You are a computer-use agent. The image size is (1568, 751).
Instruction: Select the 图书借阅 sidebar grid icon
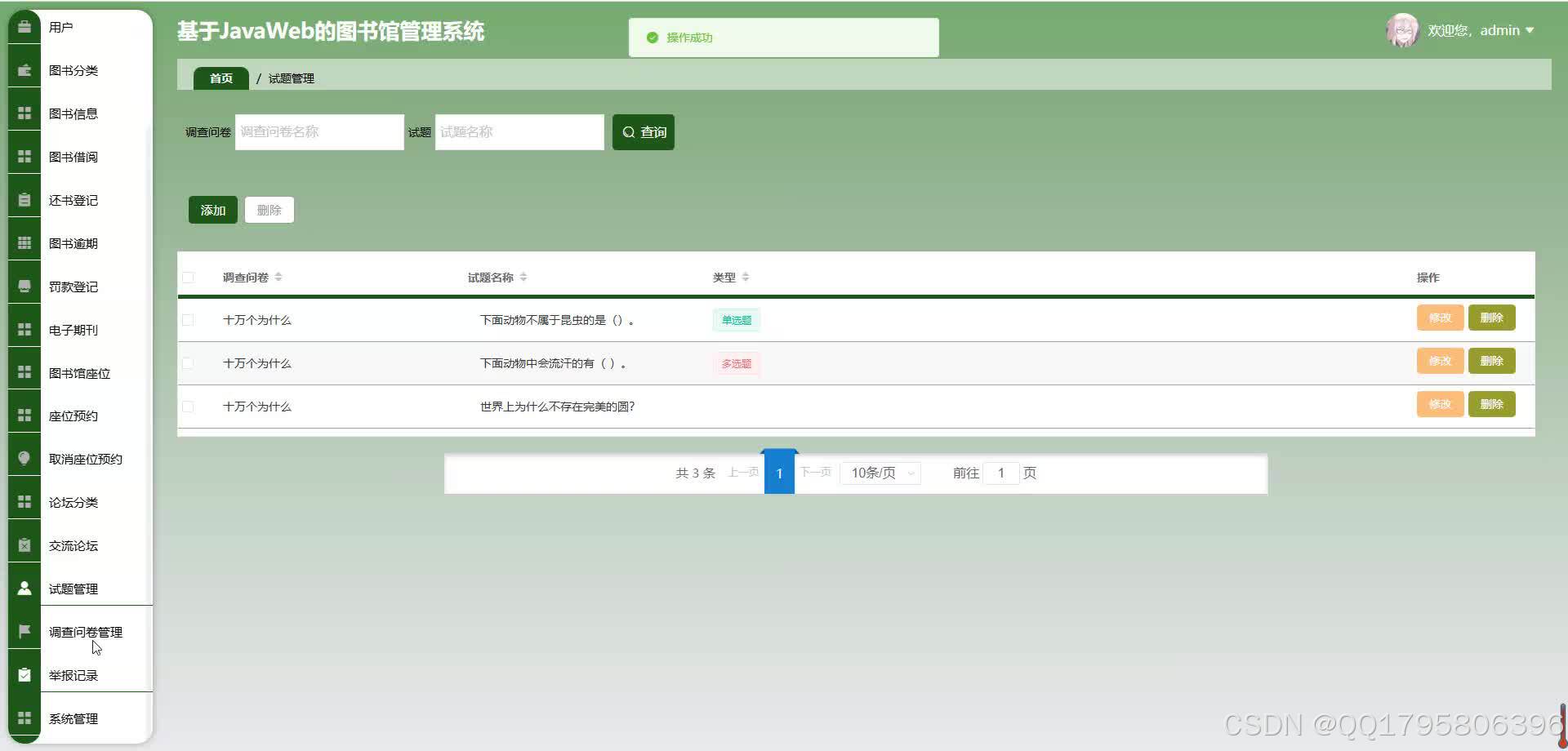(x=24, y=155)
